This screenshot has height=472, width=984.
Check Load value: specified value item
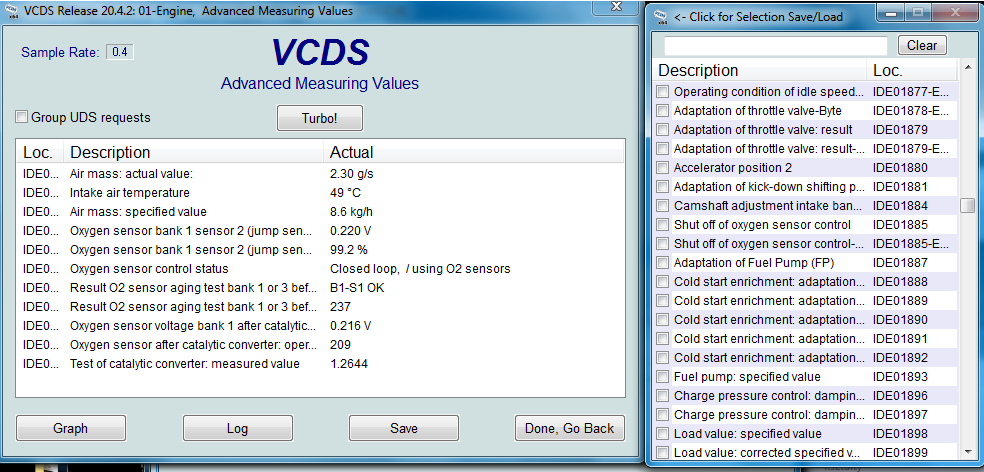663,434
